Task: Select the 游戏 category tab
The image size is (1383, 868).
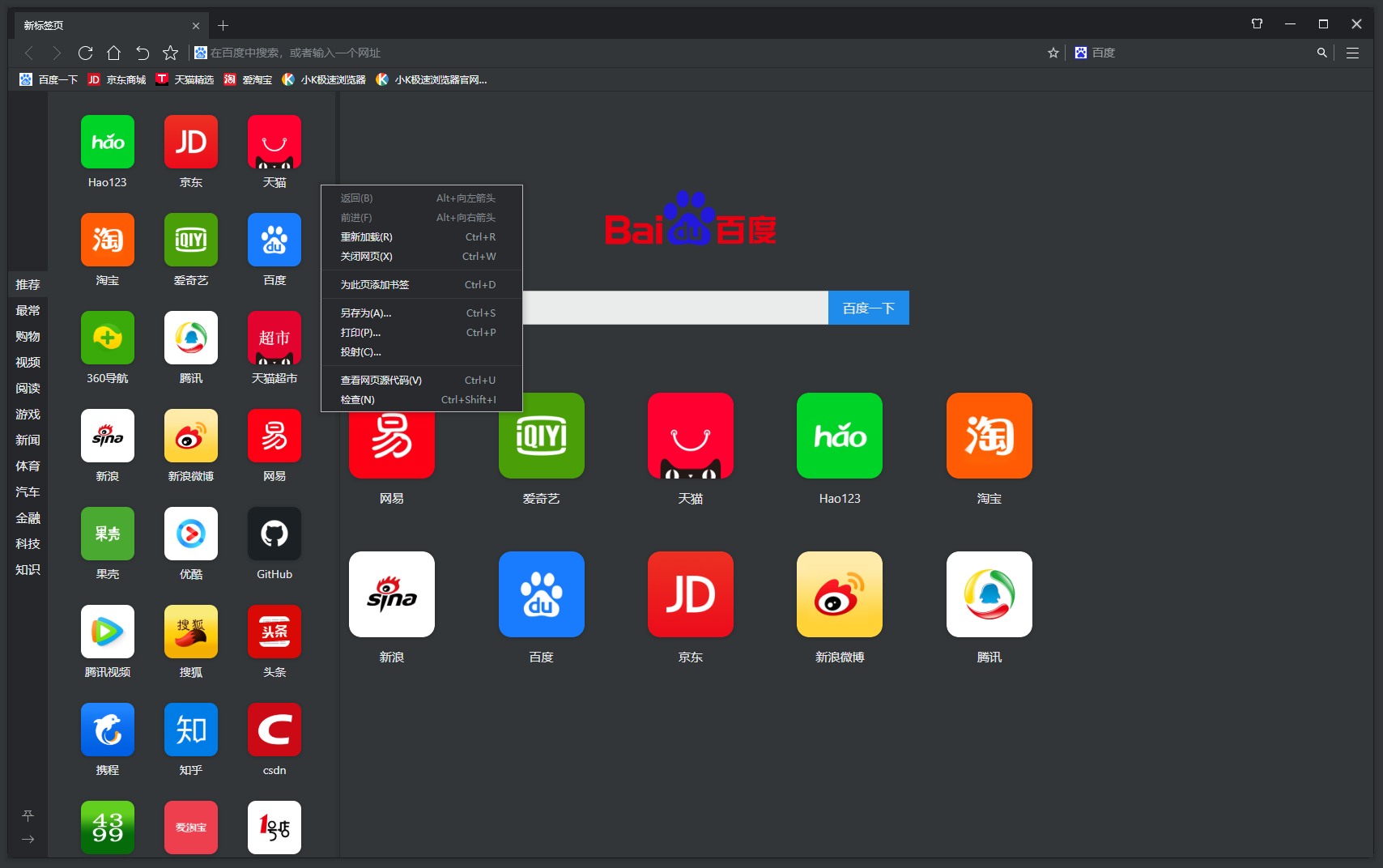Action: (x=28, y=414)
